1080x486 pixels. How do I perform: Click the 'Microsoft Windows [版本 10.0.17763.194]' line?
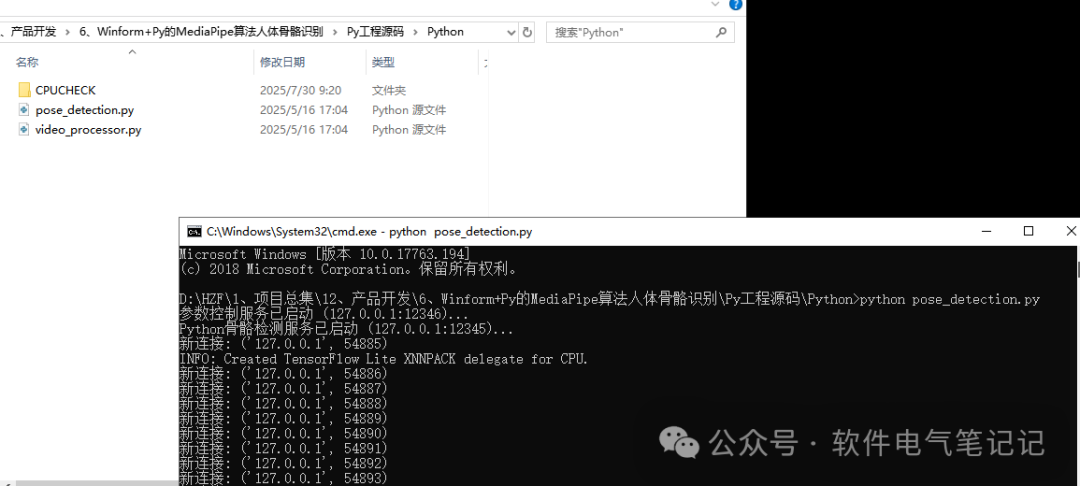pyautogui.click(x=324, y=254)
